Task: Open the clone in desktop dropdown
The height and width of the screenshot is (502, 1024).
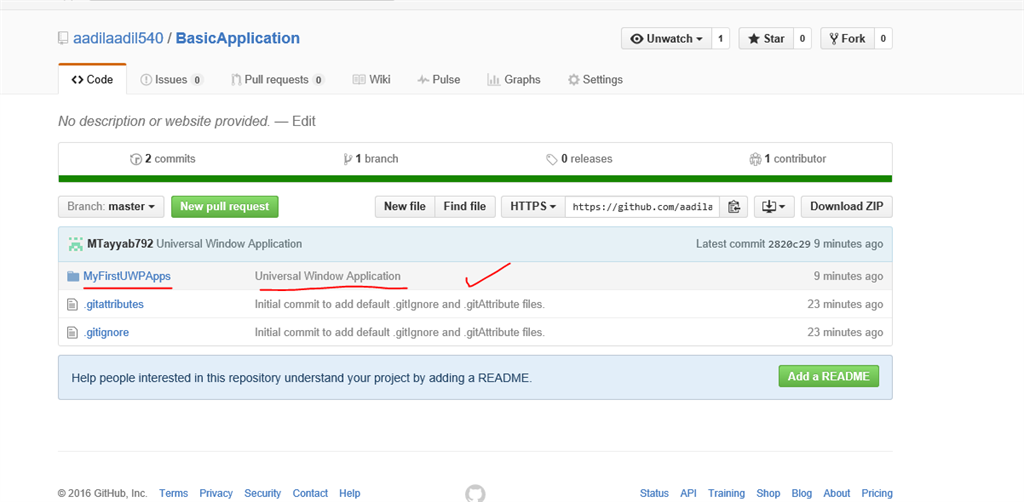Action: [x=774, y=207]
